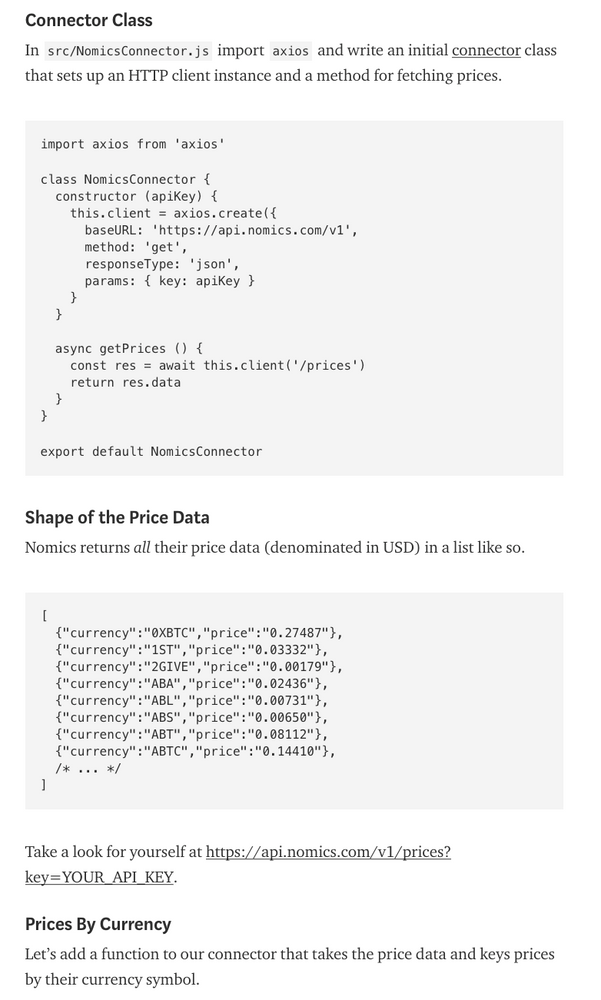
Task: Click the "Shape of the Price Data" heading
Action: pyautogui.click(x=117, y=517)
